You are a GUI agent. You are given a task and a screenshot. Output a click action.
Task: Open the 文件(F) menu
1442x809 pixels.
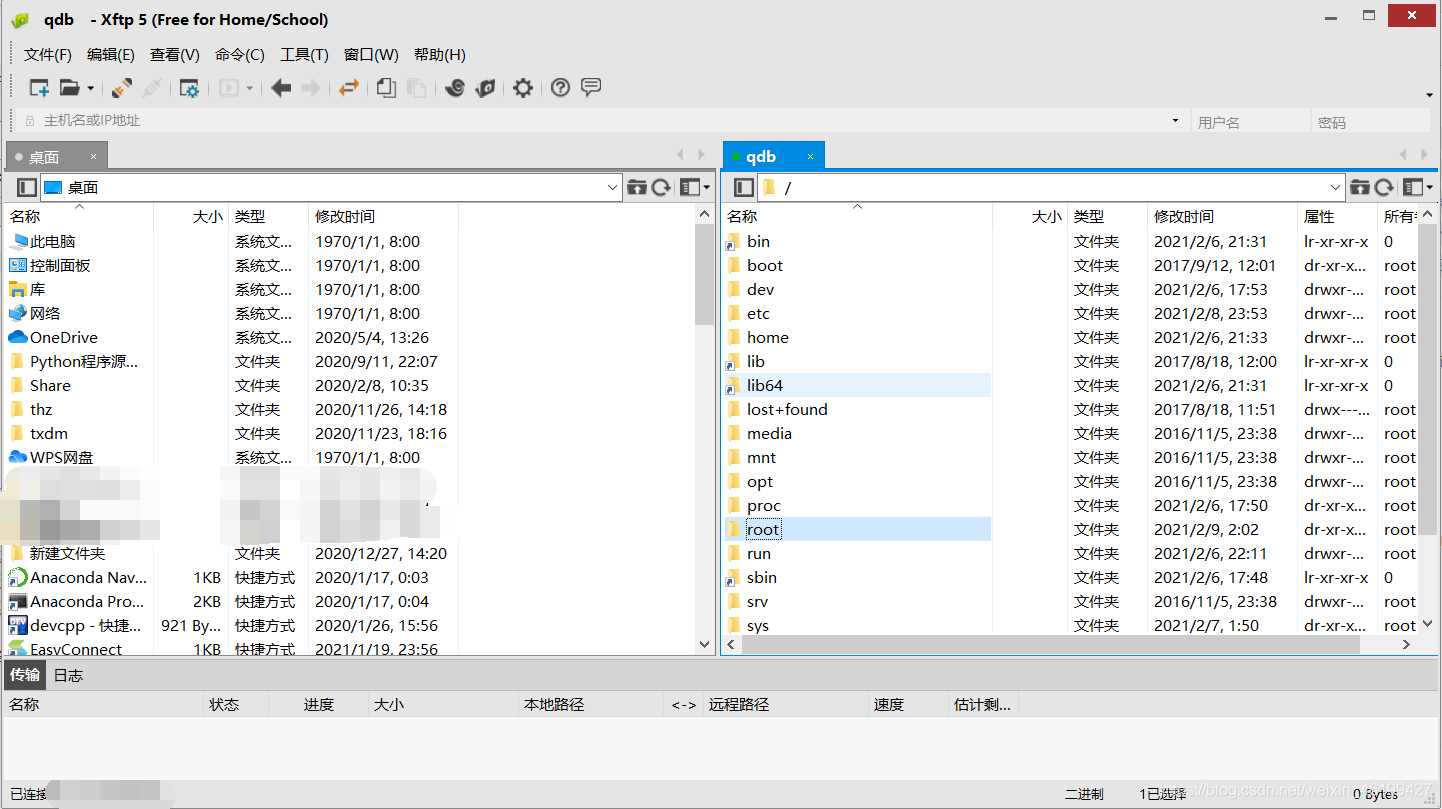tap(48, 55)
